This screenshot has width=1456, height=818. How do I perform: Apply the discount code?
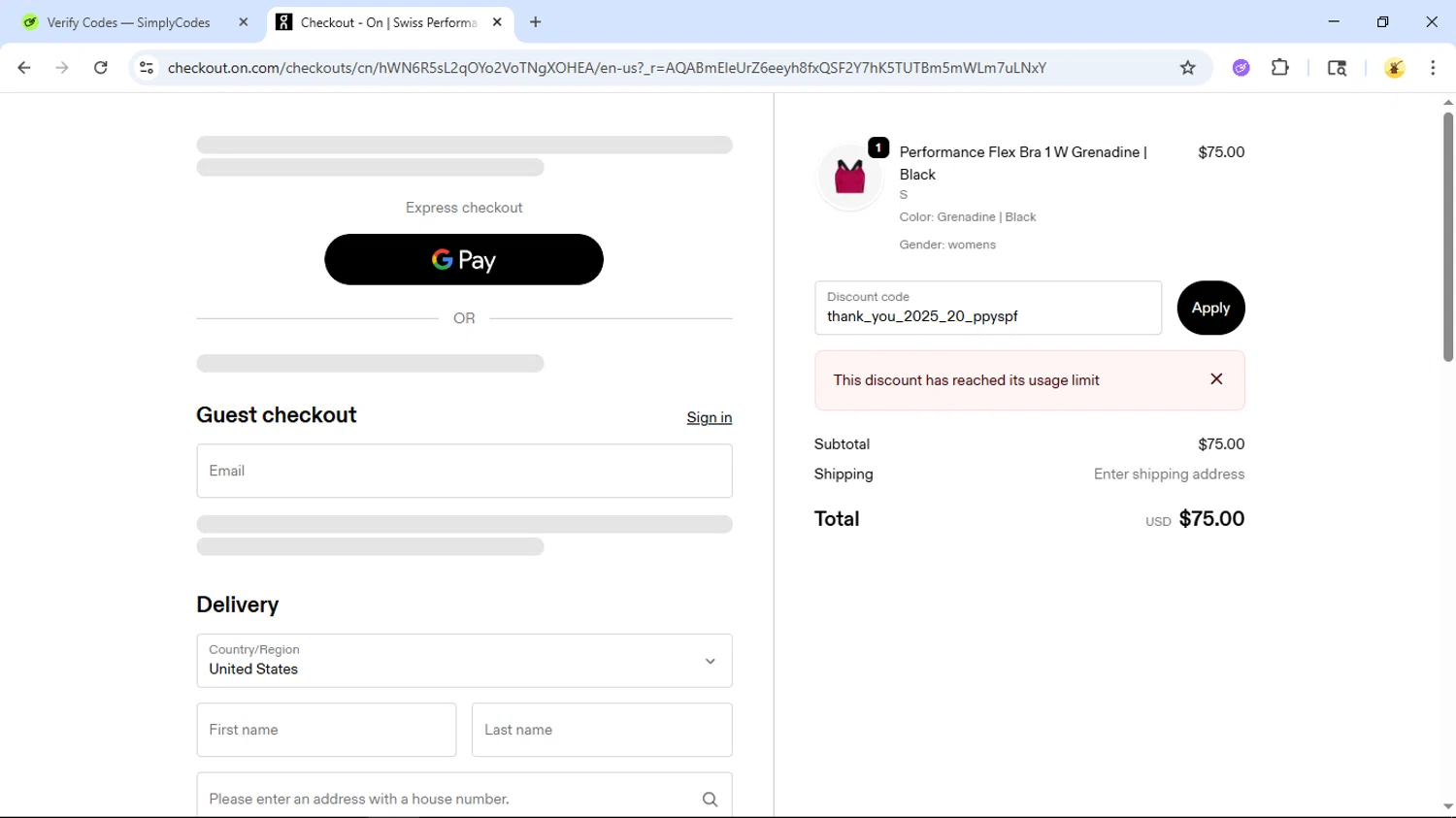1210,308
